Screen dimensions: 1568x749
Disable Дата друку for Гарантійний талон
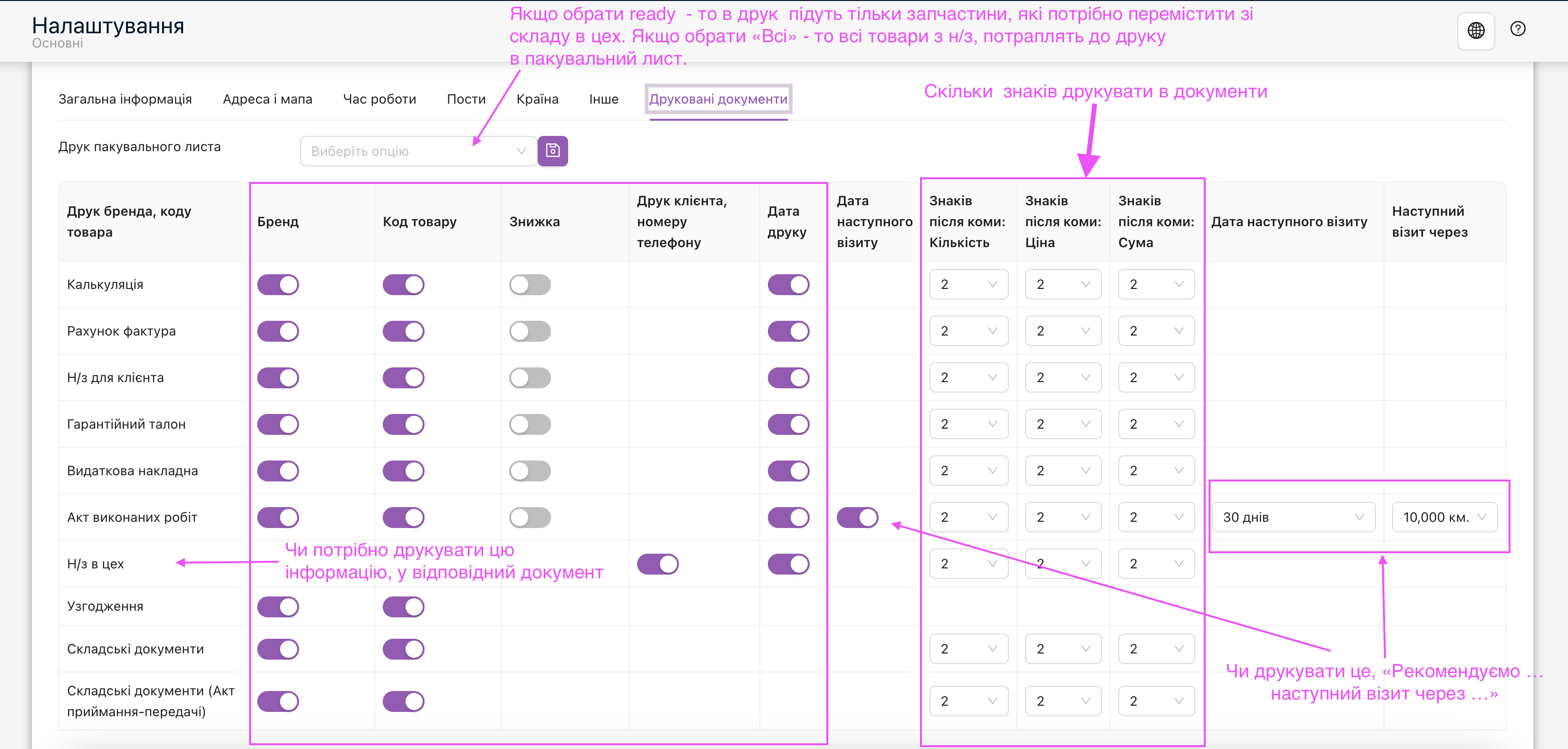[788, 424]
